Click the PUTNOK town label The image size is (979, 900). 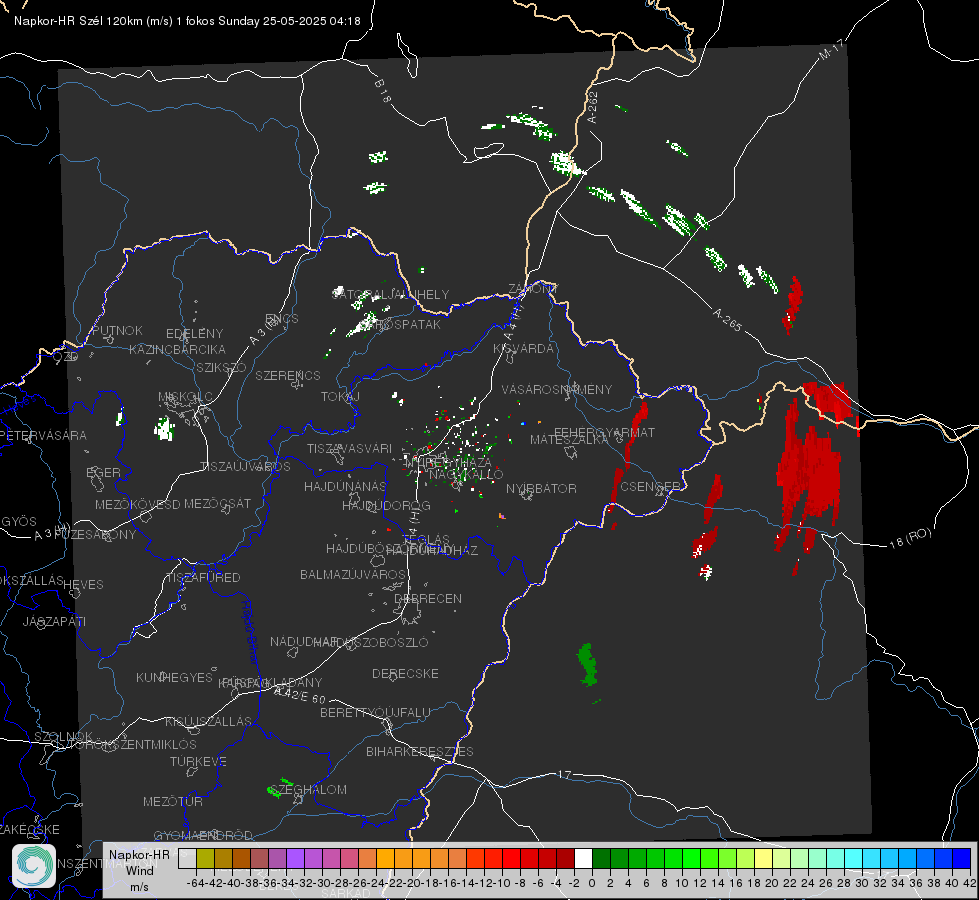[117, 330]
